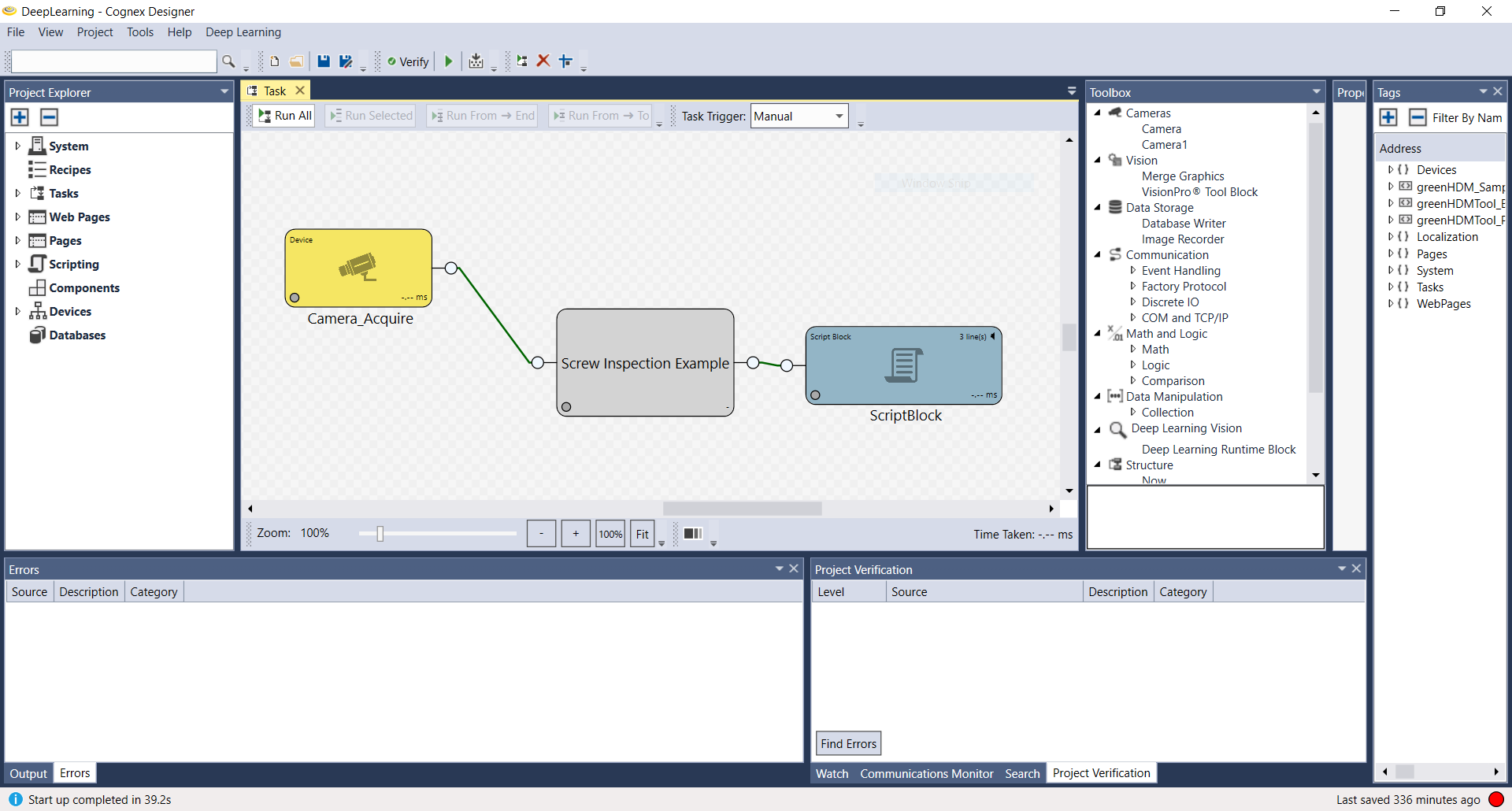Click the zoom slider handle
This screenshot has height=811, width=1512.
[x=380, y=534]
